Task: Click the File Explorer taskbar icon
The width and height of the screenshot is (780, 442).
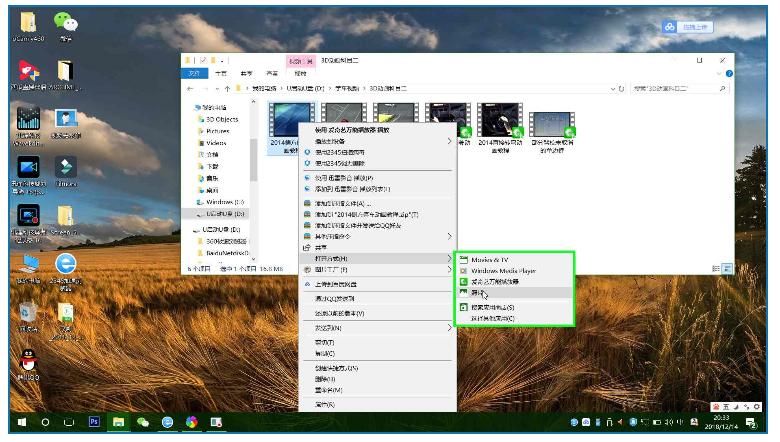Action: point(118,422)
